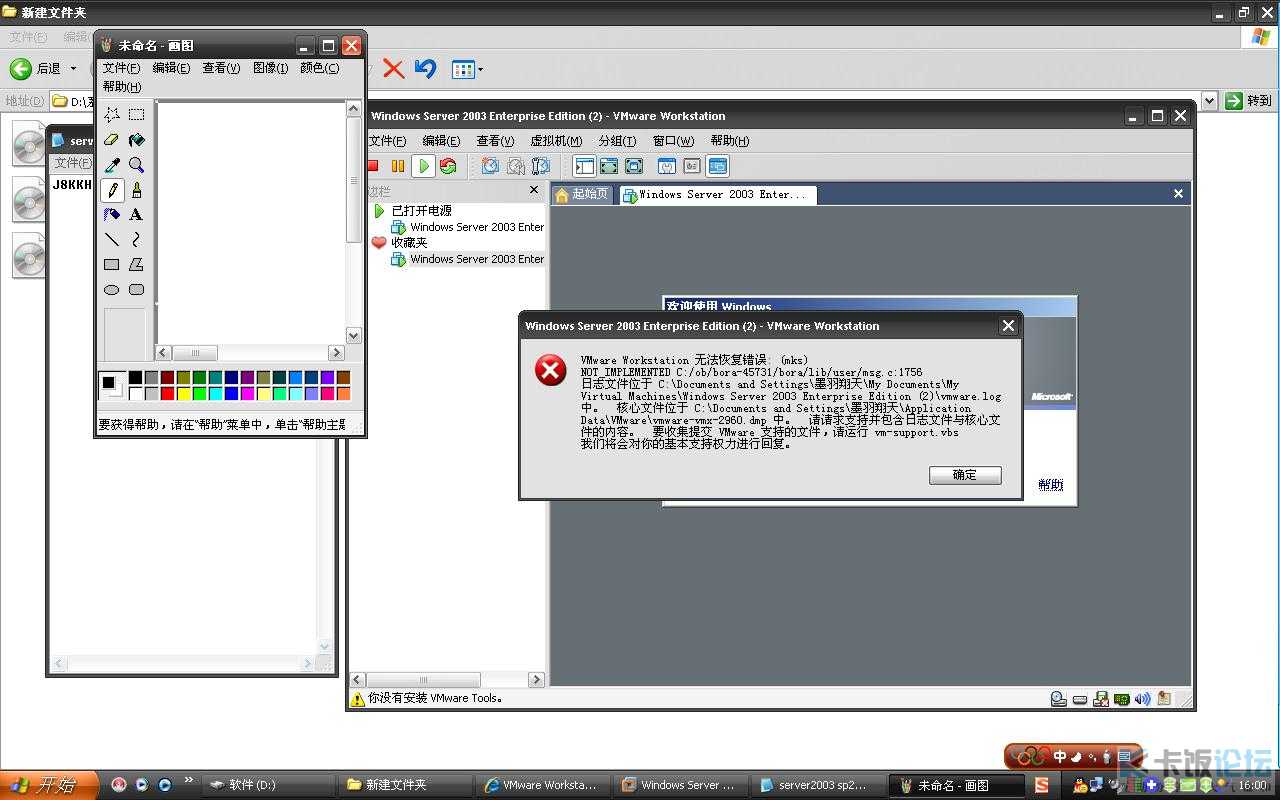Expand the Explorer address bar dropdown

pyautogui.click(x=1209, y=100)
